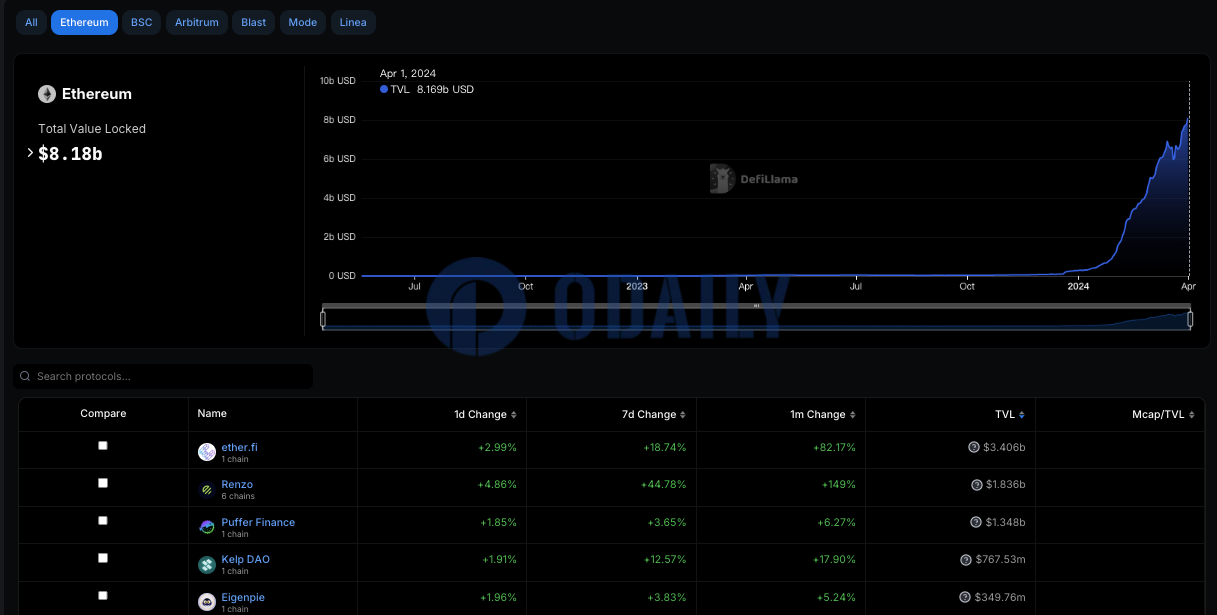The width and height of the screenshot is (1217, 615).
Task: Switch to the Arbitrum chain tab
Action: pos(196,22)
